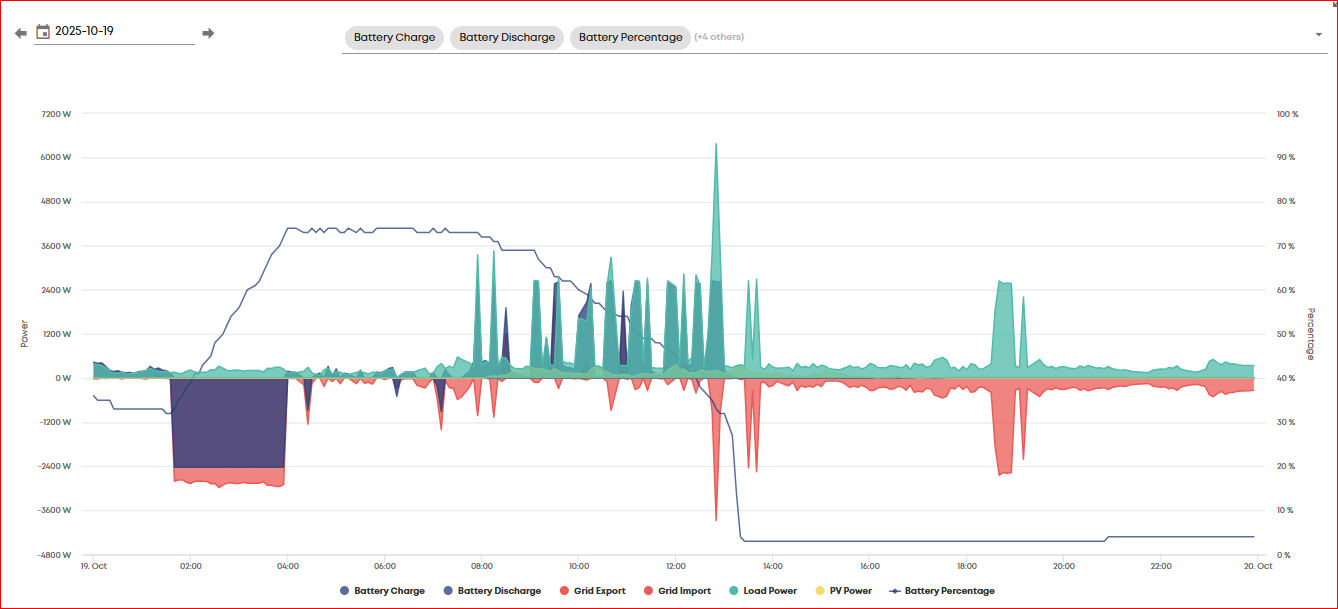The image size is (1338, 609).
Task: Select the Battery Charge chip
Action: coord(394,37)
